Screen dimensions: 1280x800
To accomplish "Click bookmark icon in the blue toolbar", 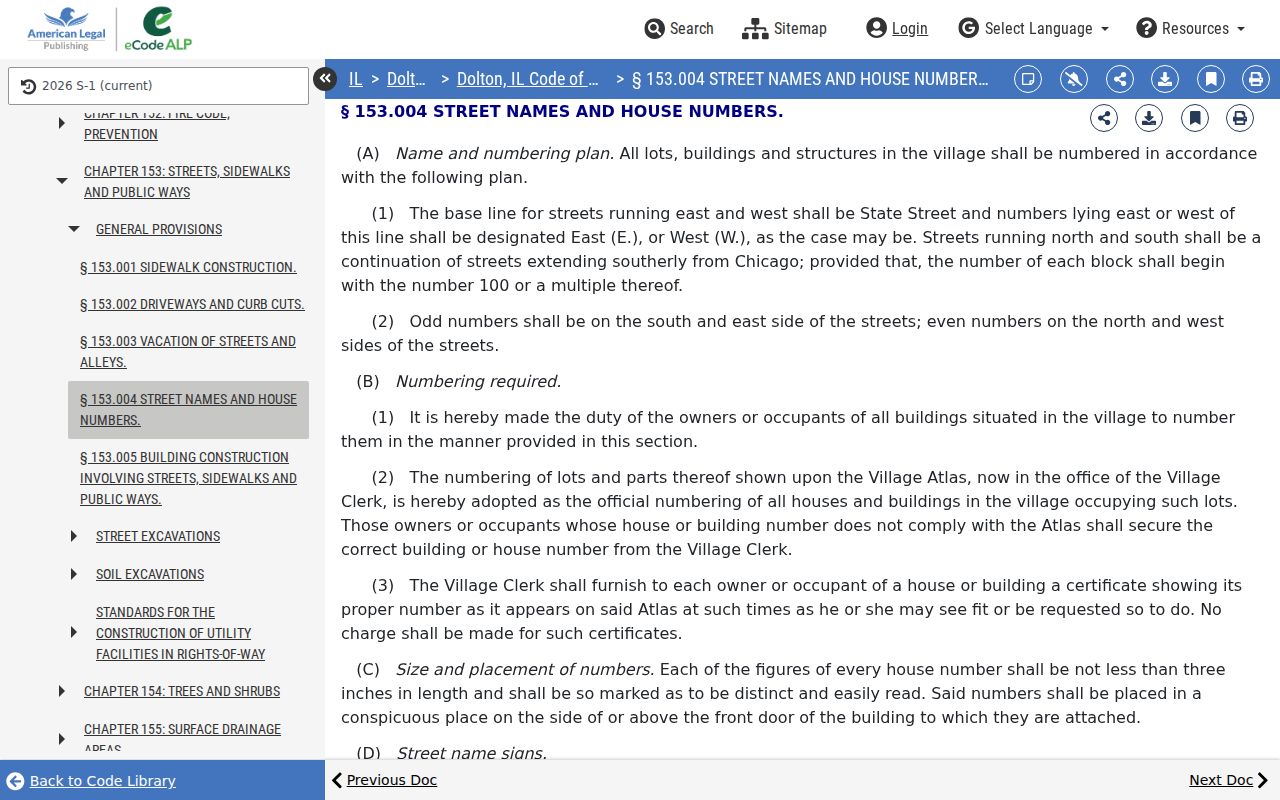I will point(1211,79).
